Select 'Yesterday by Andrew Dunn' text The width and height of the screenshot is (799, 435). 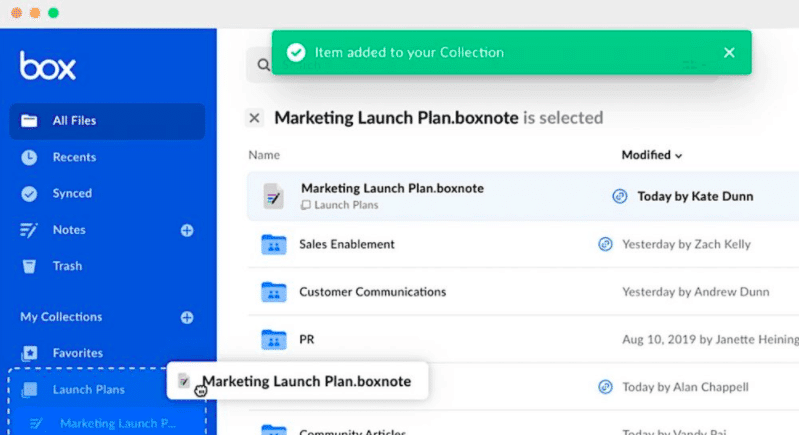pos(696,292)
